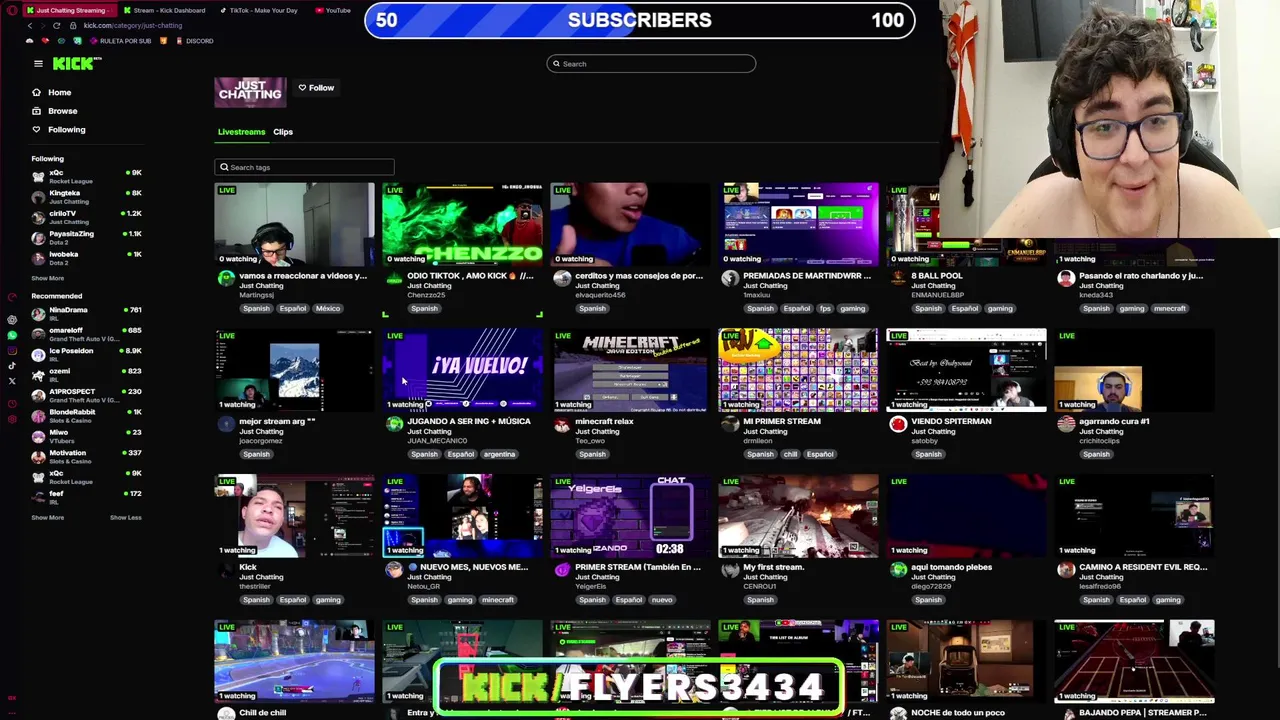Open 'My first stream.' thumbnail
1280x720 pixels.
pos(798,515)
